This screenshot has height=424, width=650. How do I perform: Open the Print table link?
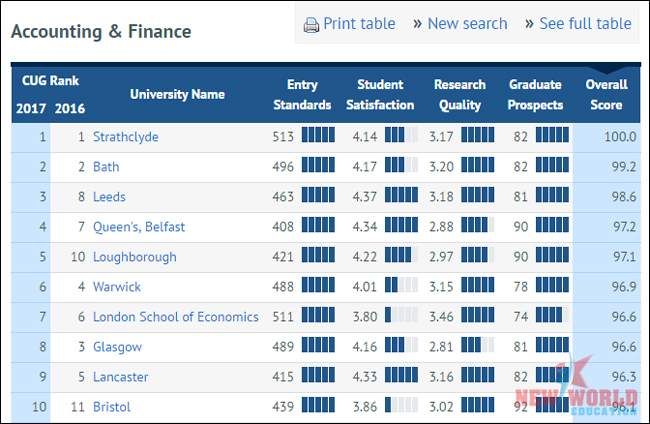[x=359, y=24]
